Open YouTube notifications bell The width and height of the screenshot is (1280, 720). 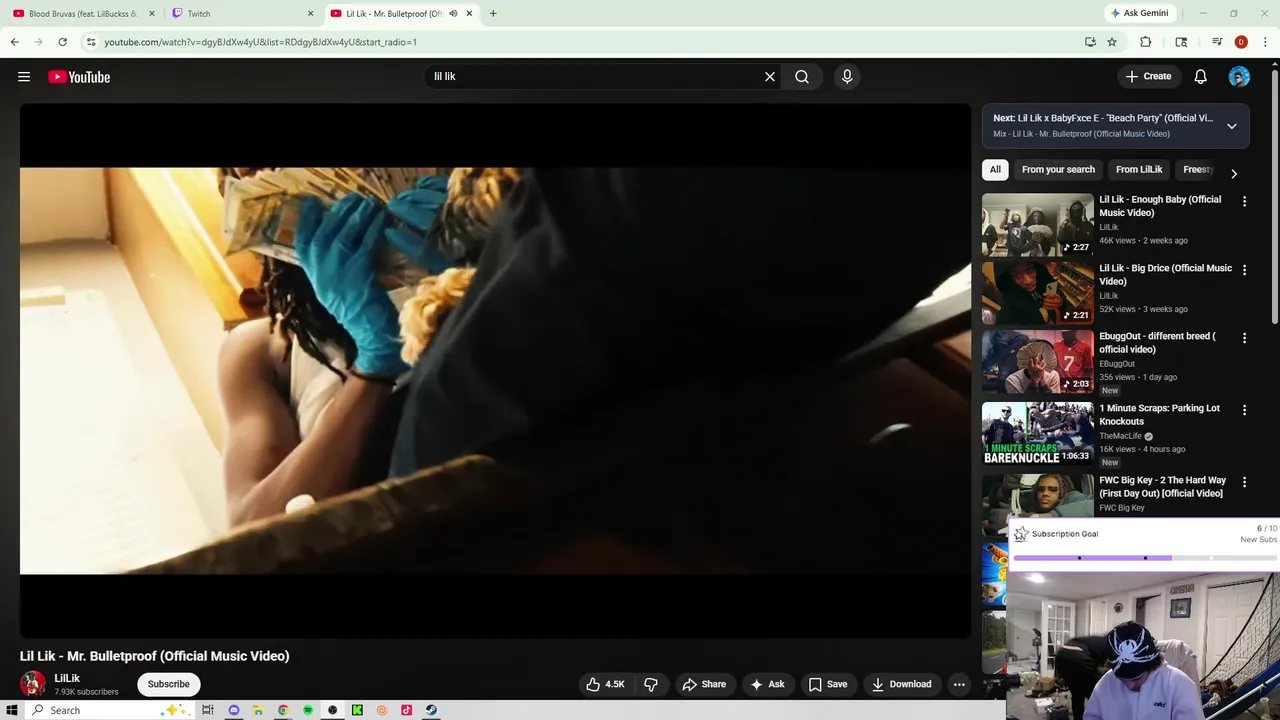tap(1201, 77)
